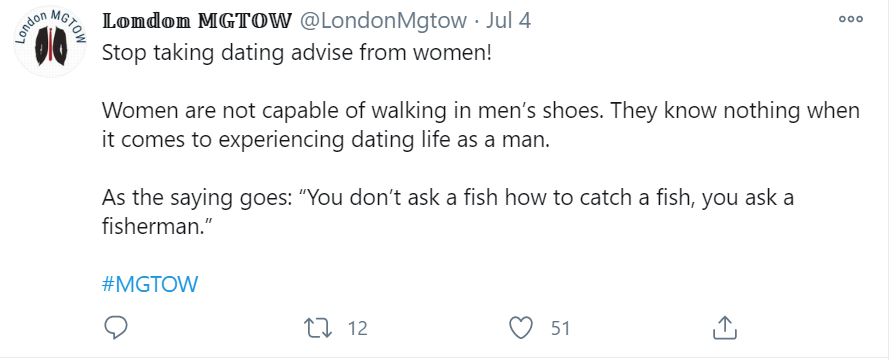
Task: Click 'They know nothing when' phrase
Action: pos(735,110)
